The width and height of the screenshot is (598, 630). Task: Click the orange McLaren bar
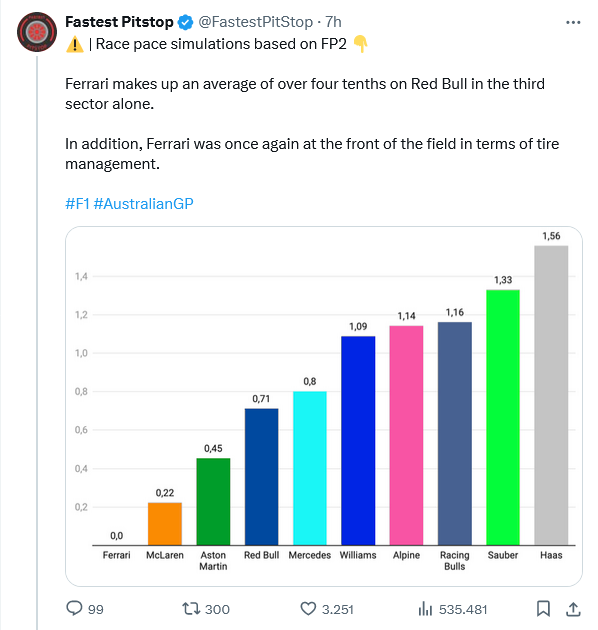[x=165, y=524]
